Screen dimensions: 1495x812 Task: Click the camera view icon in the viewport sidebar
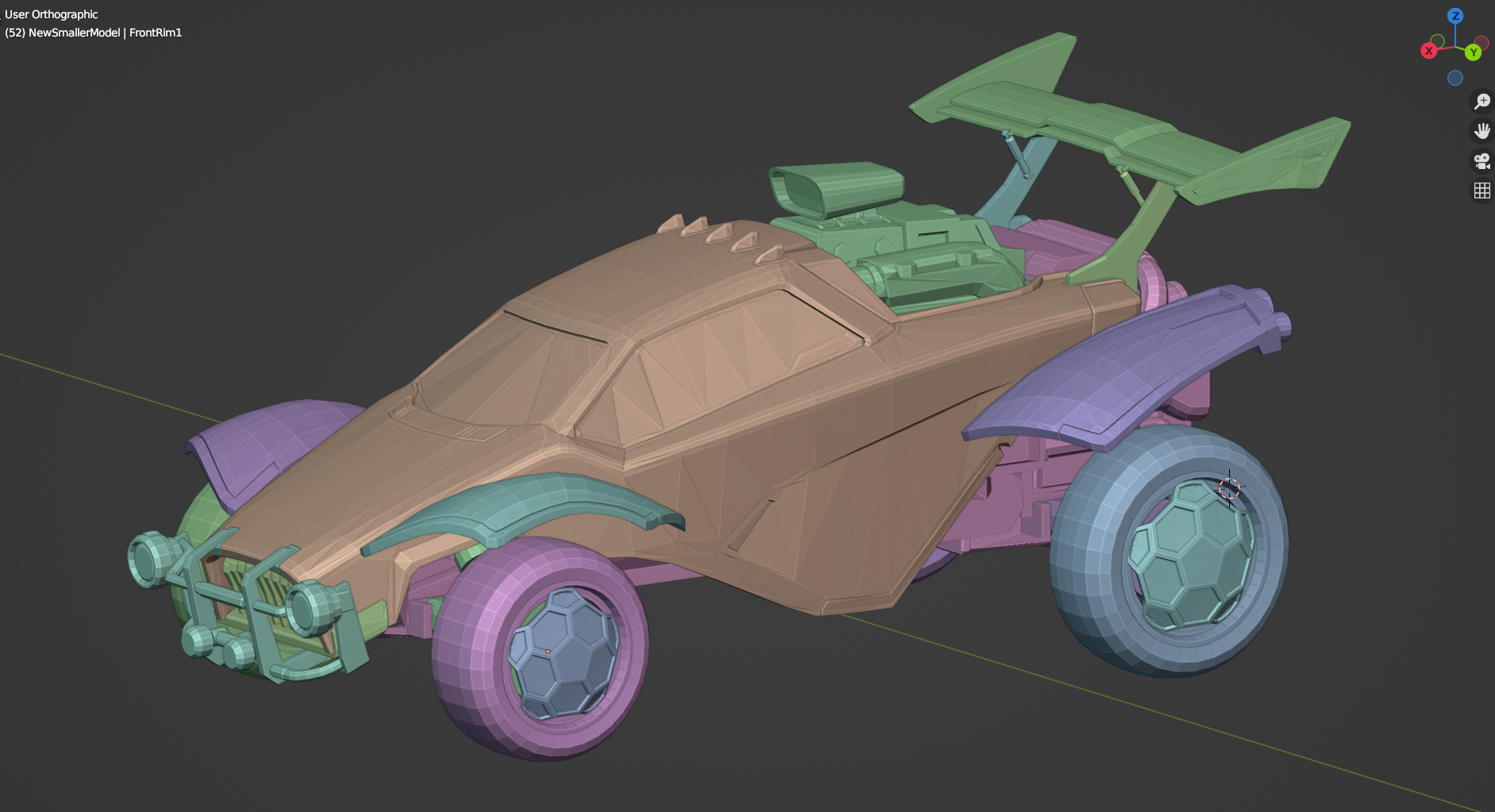point(1482,161)
